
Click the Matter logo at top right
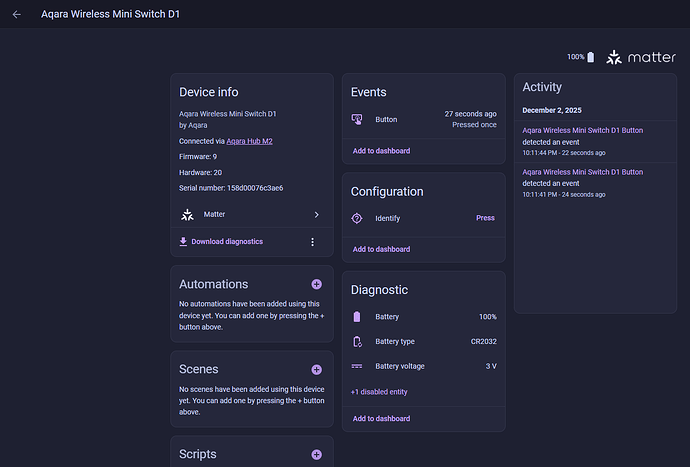pos(641,57)
